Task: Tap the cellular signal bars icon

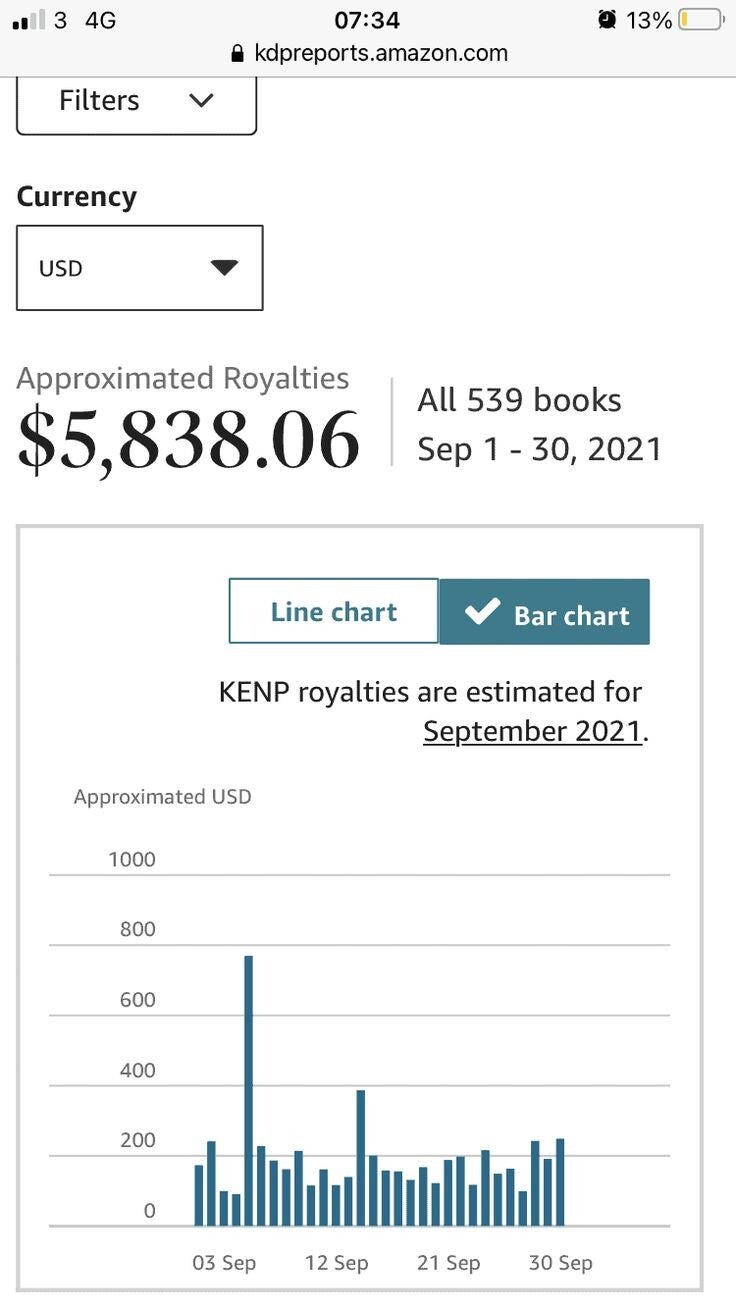Action: [x=28, y=20]
